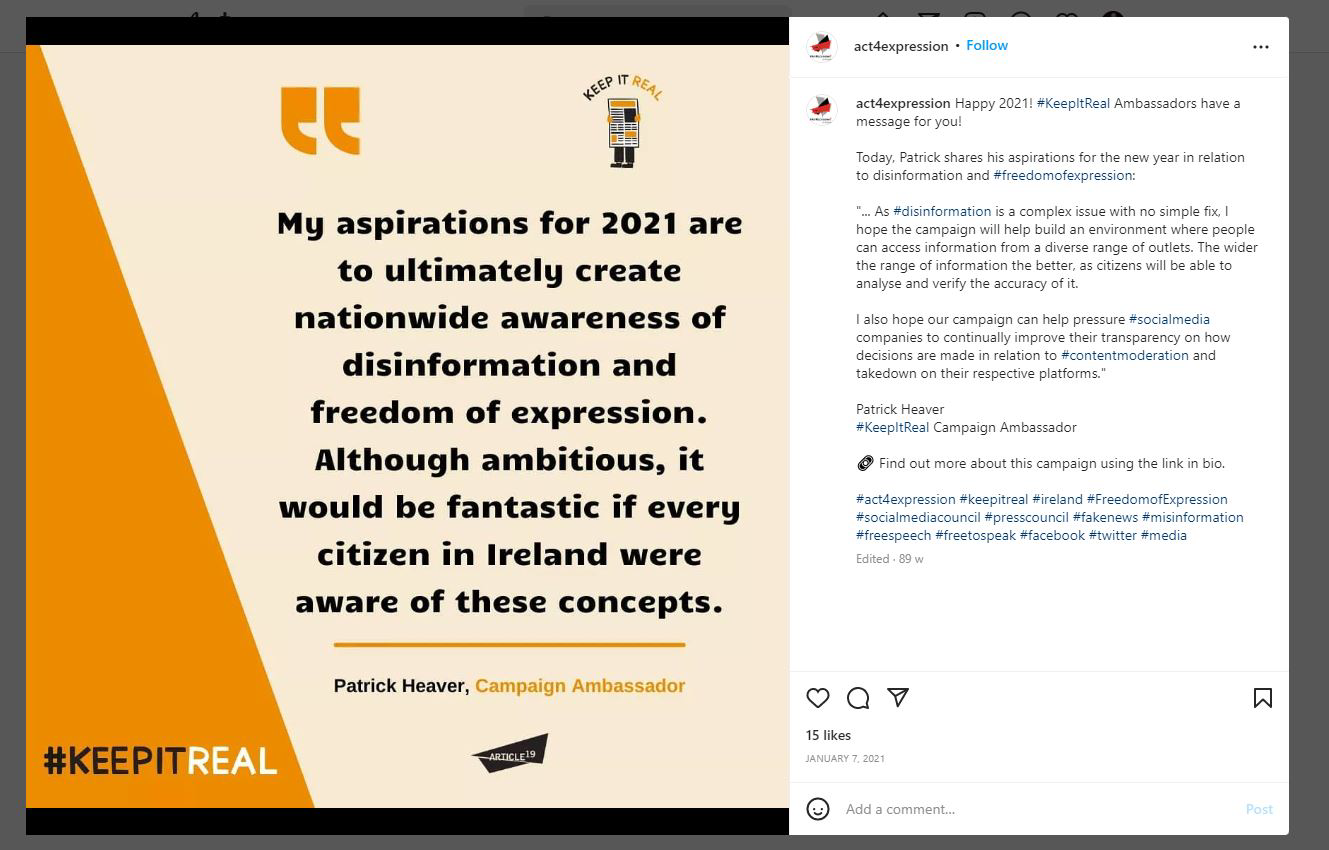Open the #contentmoderation hashtag link

click(1125, 355)
